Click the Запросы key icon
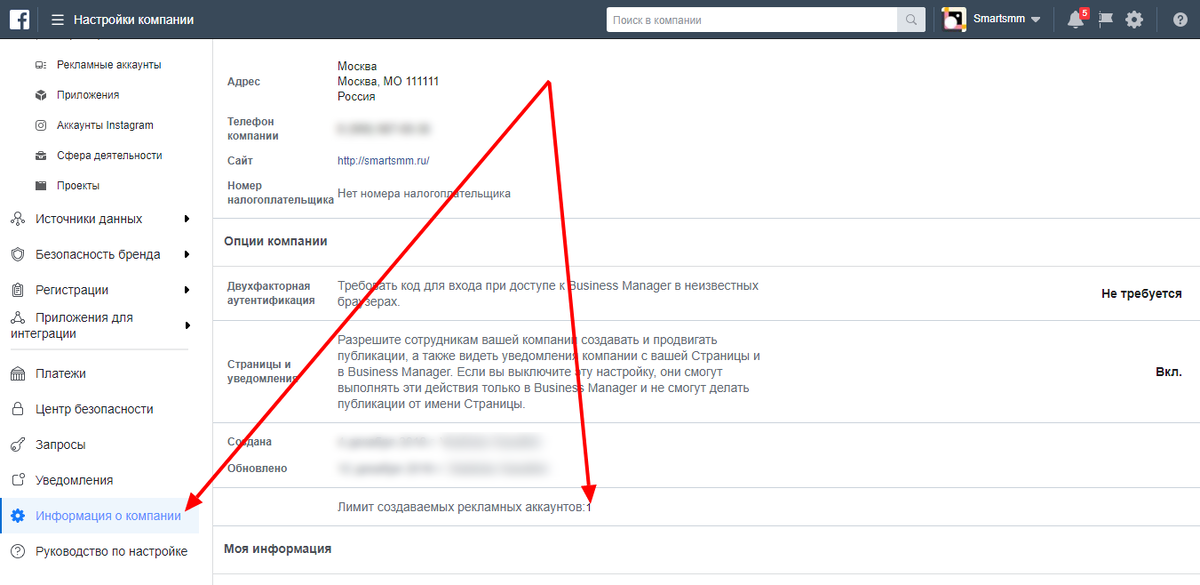This screenshot has width=1200, height=585. [17, 444]
